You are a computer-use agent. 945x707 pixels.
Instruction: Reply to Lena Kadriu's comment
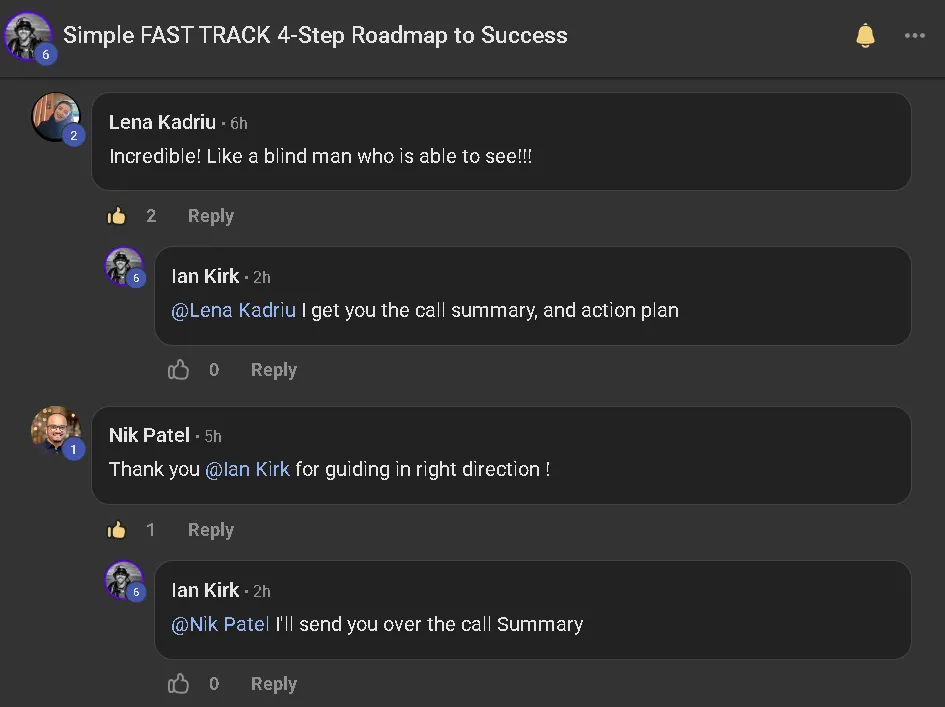pos(210,216)
